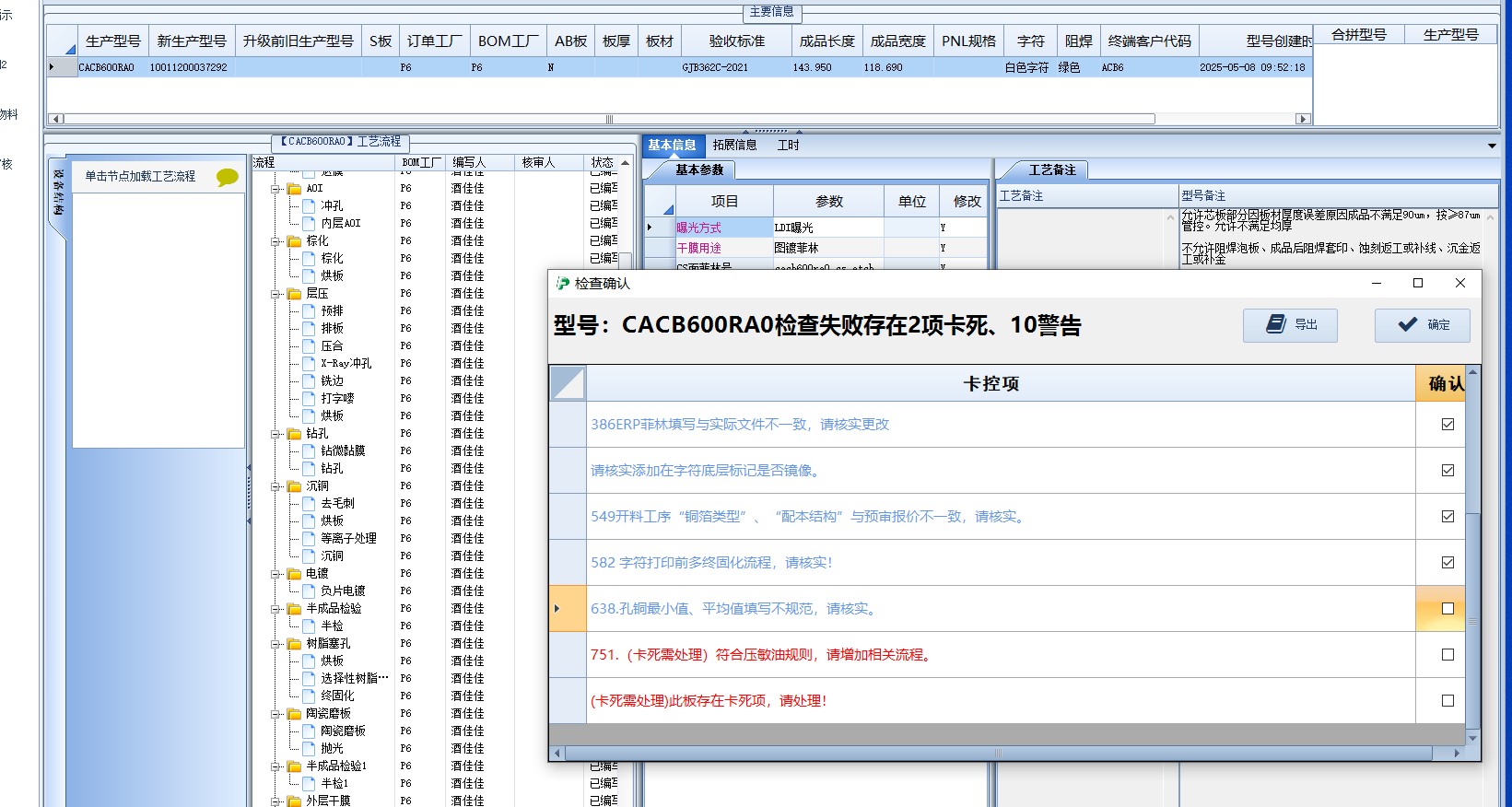The height and width of the screenshot is (807, 1512).
Task: Select the 曝光方式 parameter cell
Action: click(x=724, y=228)
